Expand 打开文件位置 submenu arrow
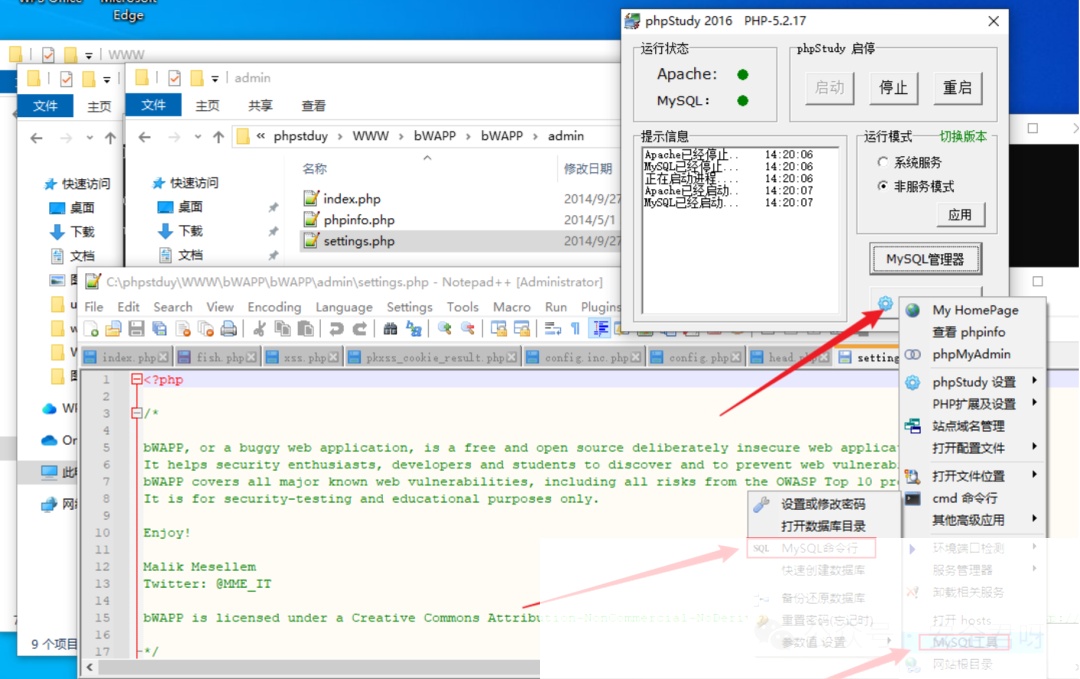 click(1035, 474)
